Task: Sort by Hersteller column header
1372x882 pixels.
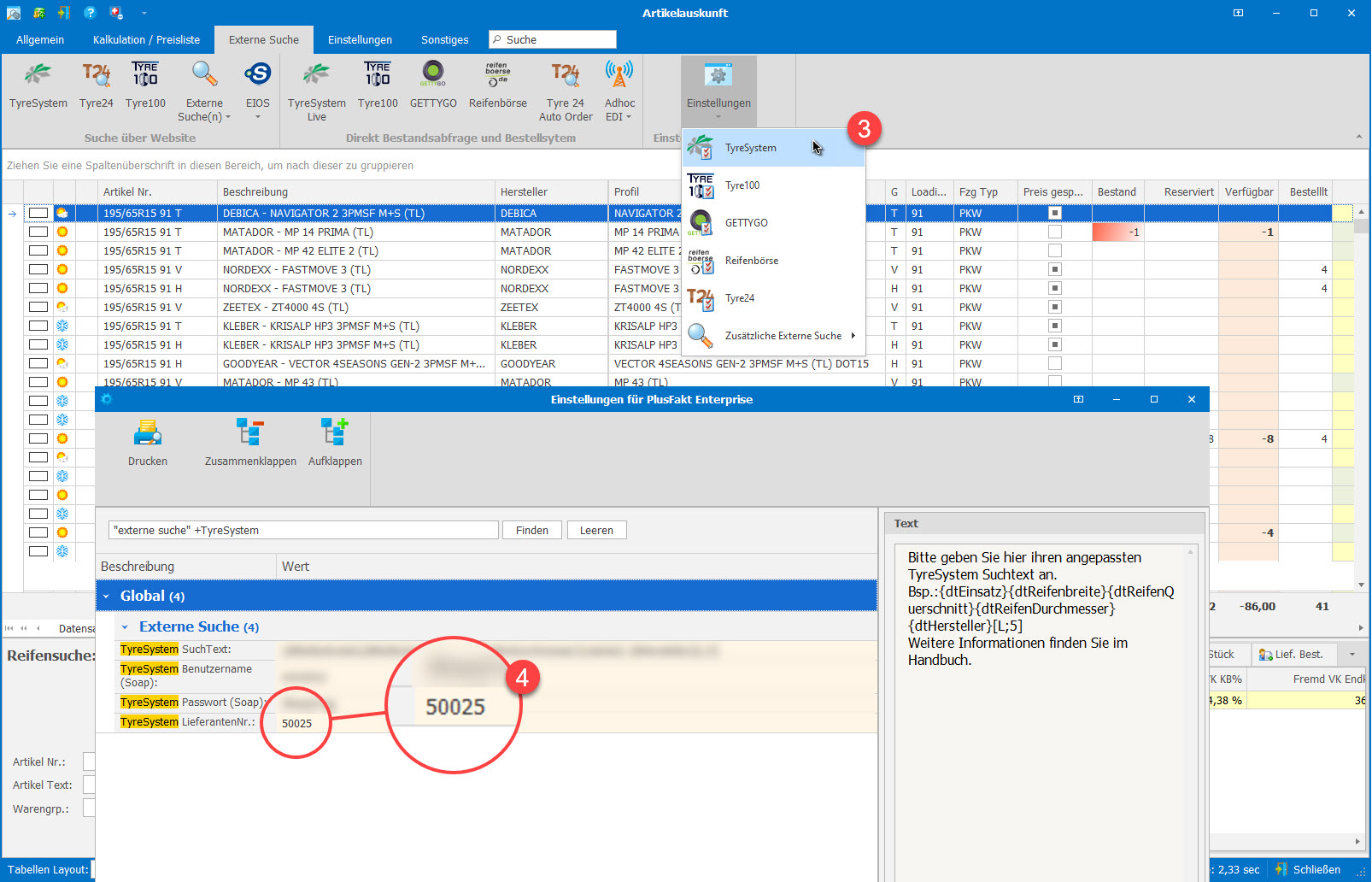Action: (x=550, y=191)
